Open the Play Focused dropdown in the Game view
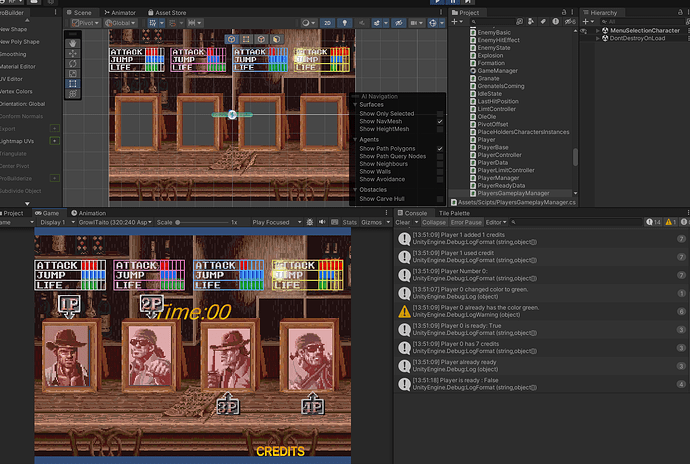 coord(274,222)
